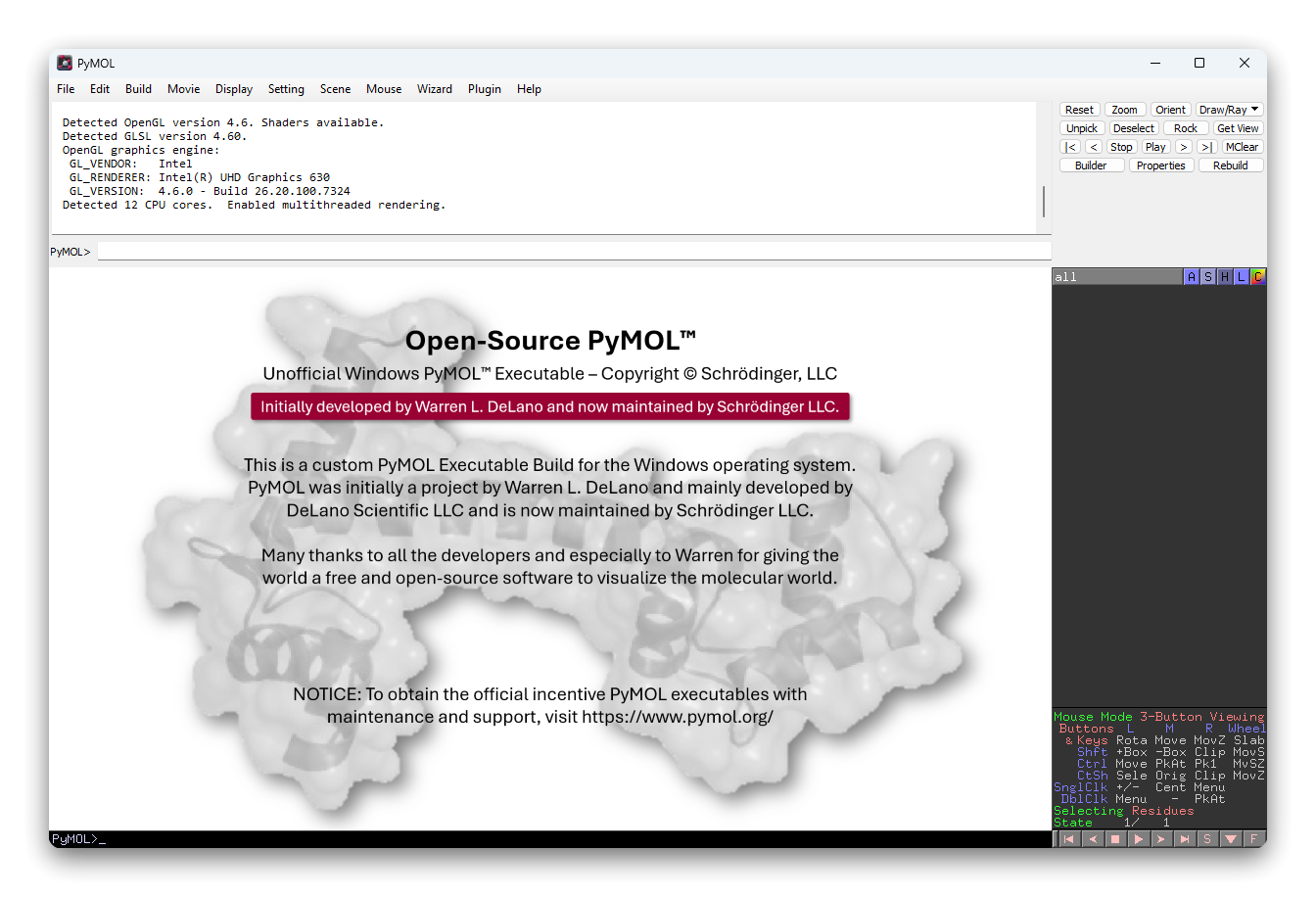Click the Unpick button
Image resolution: width=1316 pixels, height=897 pixels.
(1082, 128)
